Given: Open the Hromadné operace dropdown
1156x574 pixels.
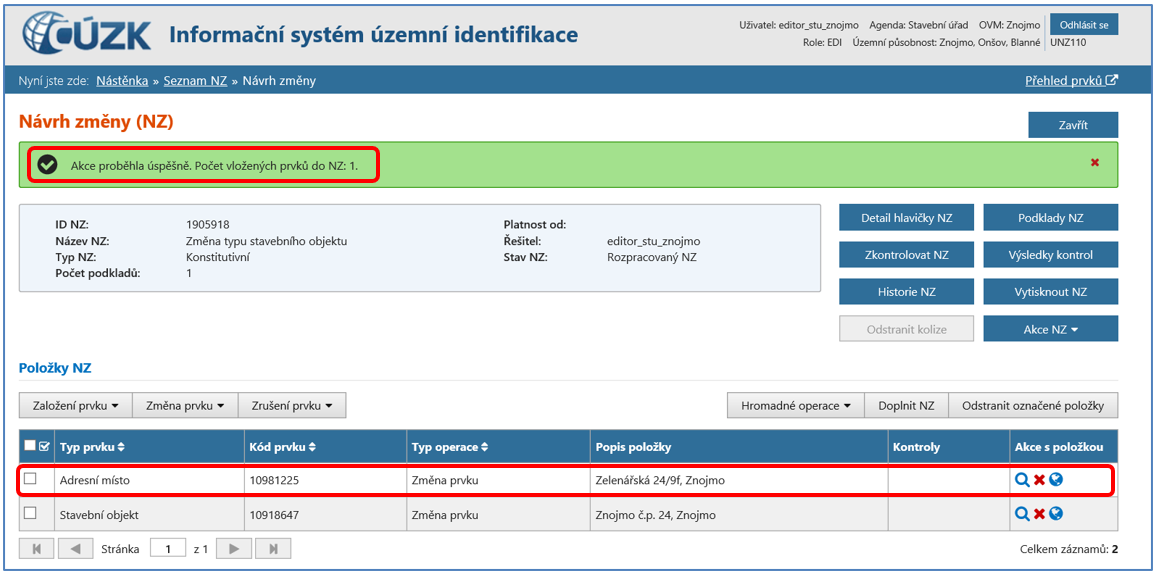Looking at the screenshot, I should pos(795,405).
